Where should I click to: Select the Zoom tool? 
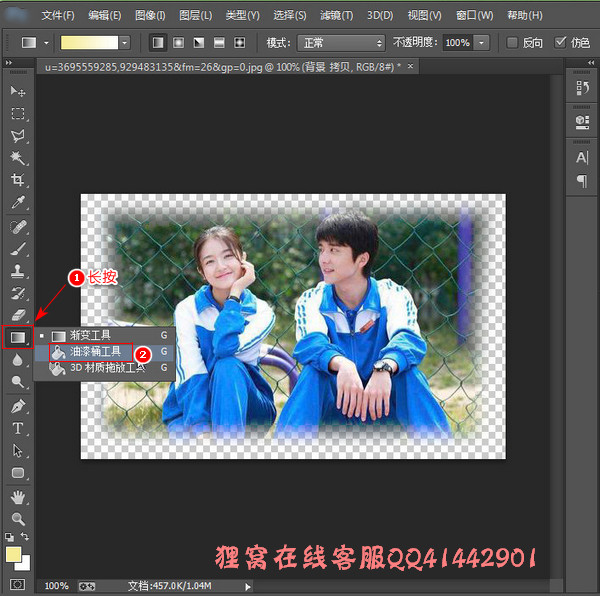17,519
